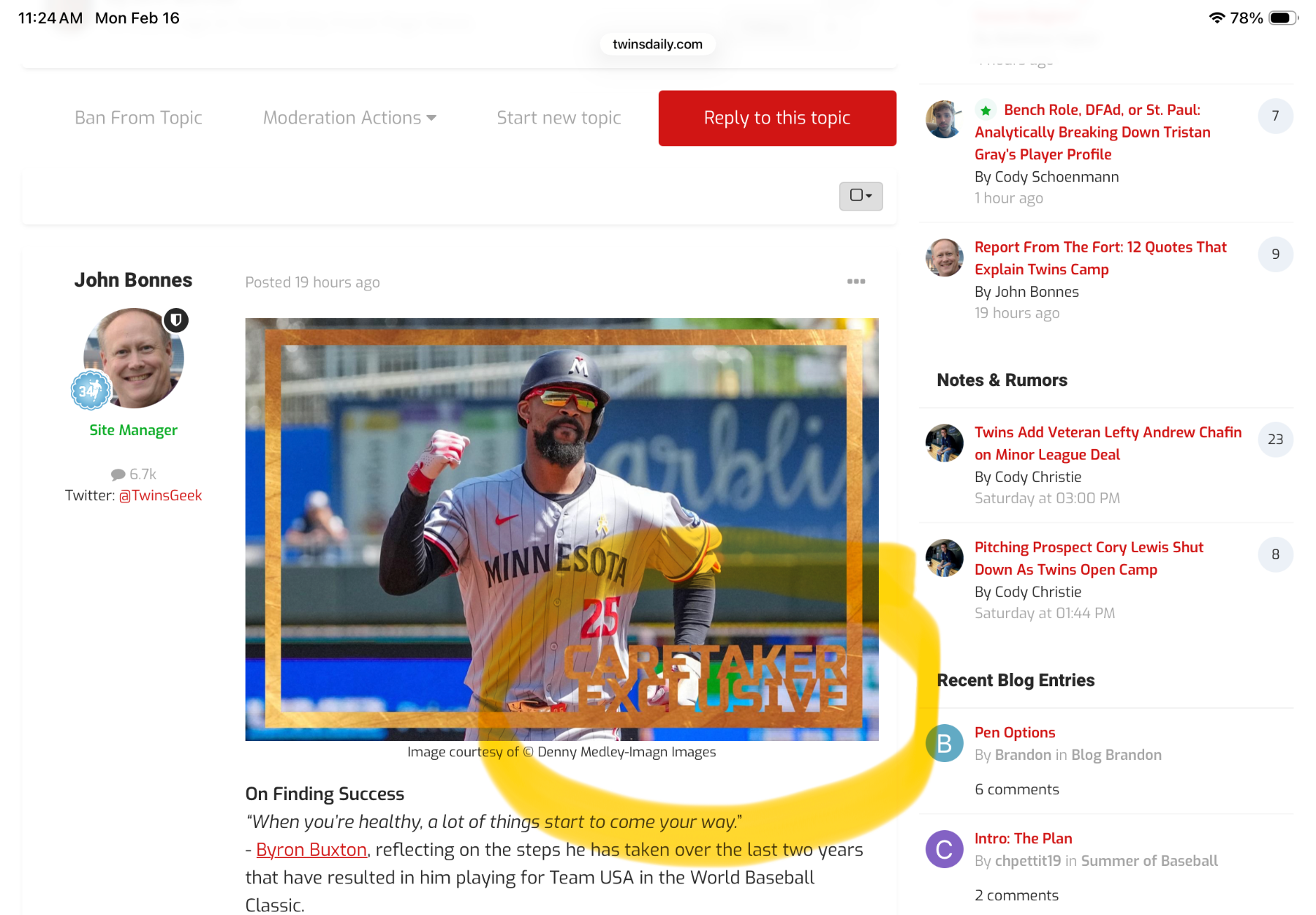The height and width of the screenshot is (915, 1316).
Task: Toggle the post selection checkbox dropdown
Action: click(861, 196)
